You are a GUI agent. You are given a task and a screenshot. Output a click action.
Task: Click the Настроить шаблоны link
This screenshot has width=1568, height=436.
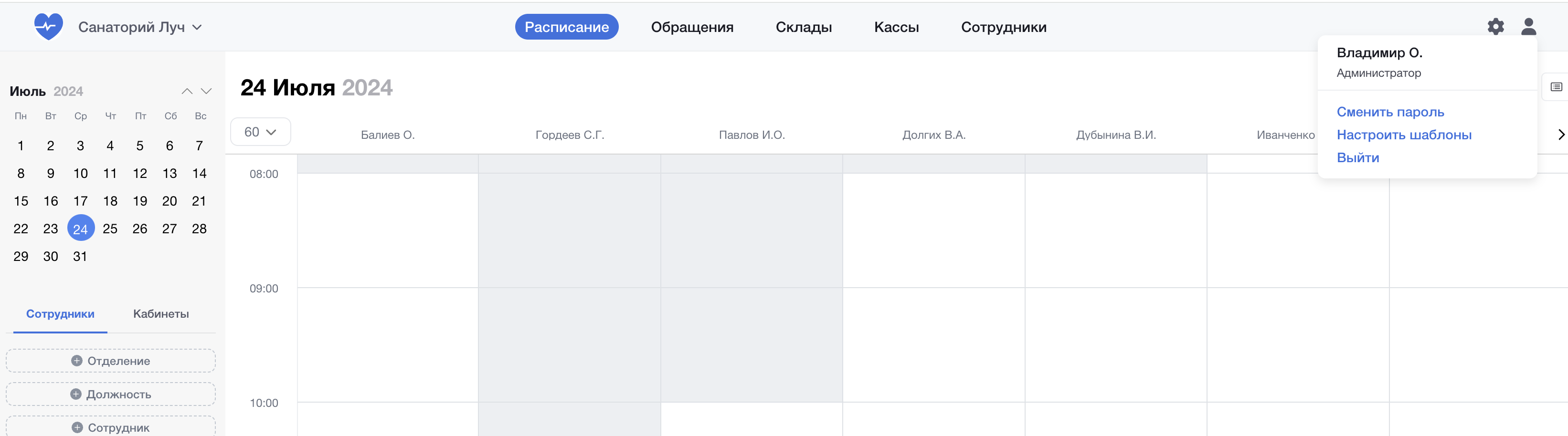(1404, 135)
